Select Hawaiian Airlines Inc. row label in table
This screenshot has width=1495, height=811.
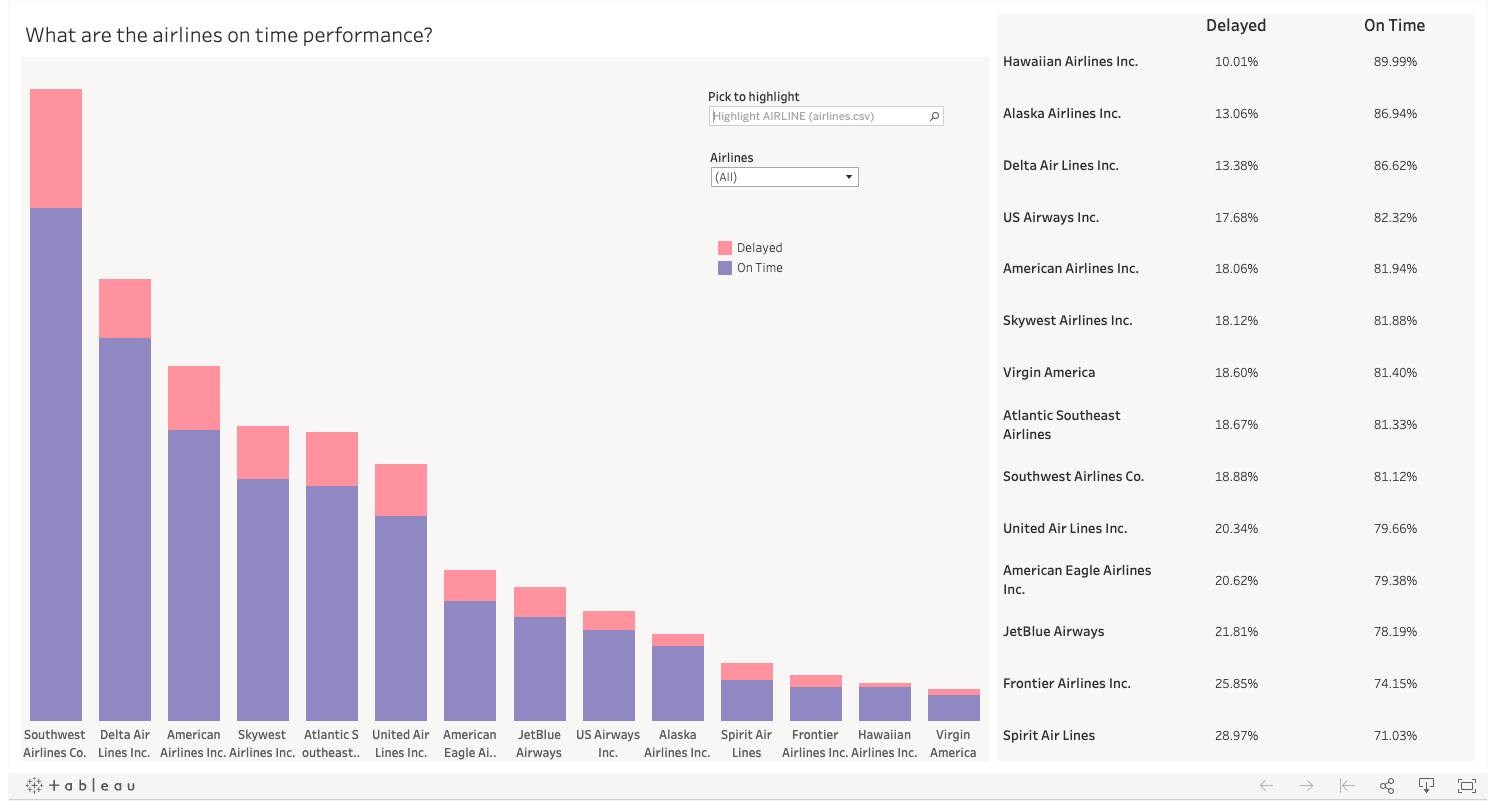[x=1071, y=62]
